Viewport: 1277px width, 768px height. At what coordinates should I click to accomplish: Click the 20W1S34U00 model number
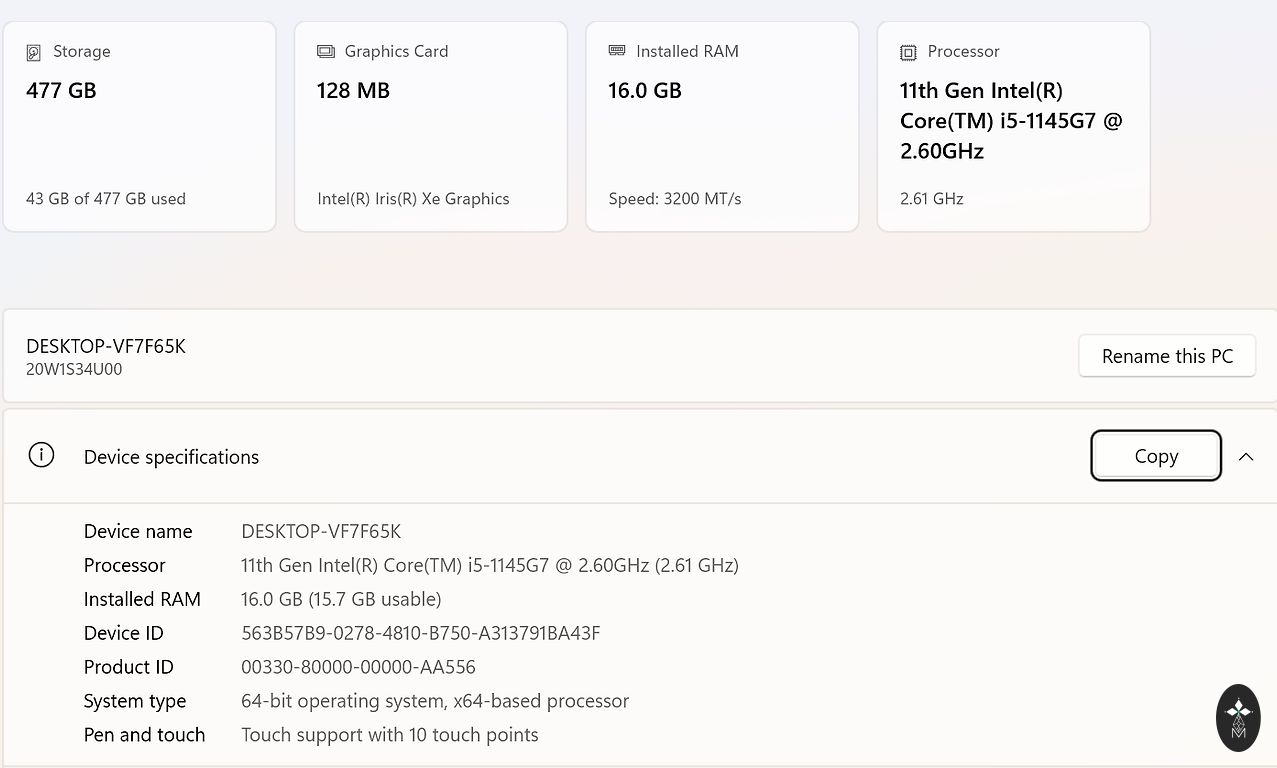pos(74,369)
